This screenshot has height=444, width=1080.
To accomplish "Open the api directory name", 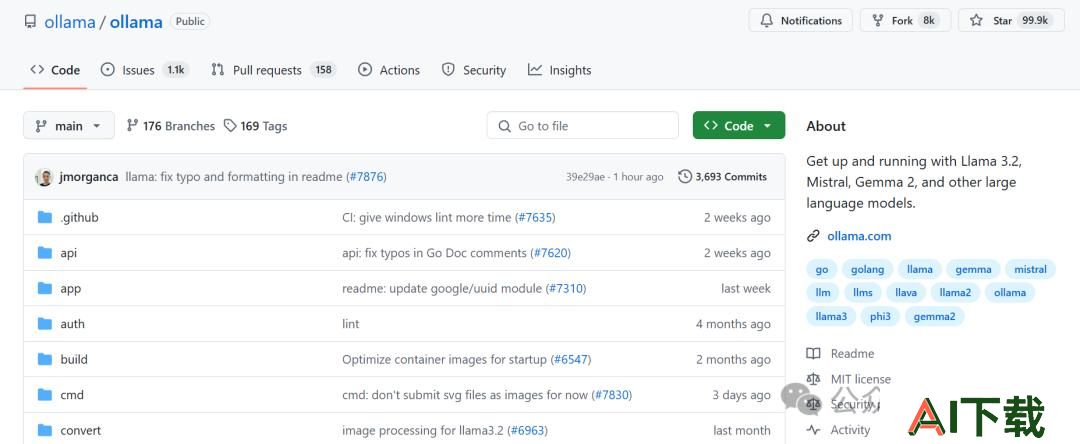I will [69, 253].
